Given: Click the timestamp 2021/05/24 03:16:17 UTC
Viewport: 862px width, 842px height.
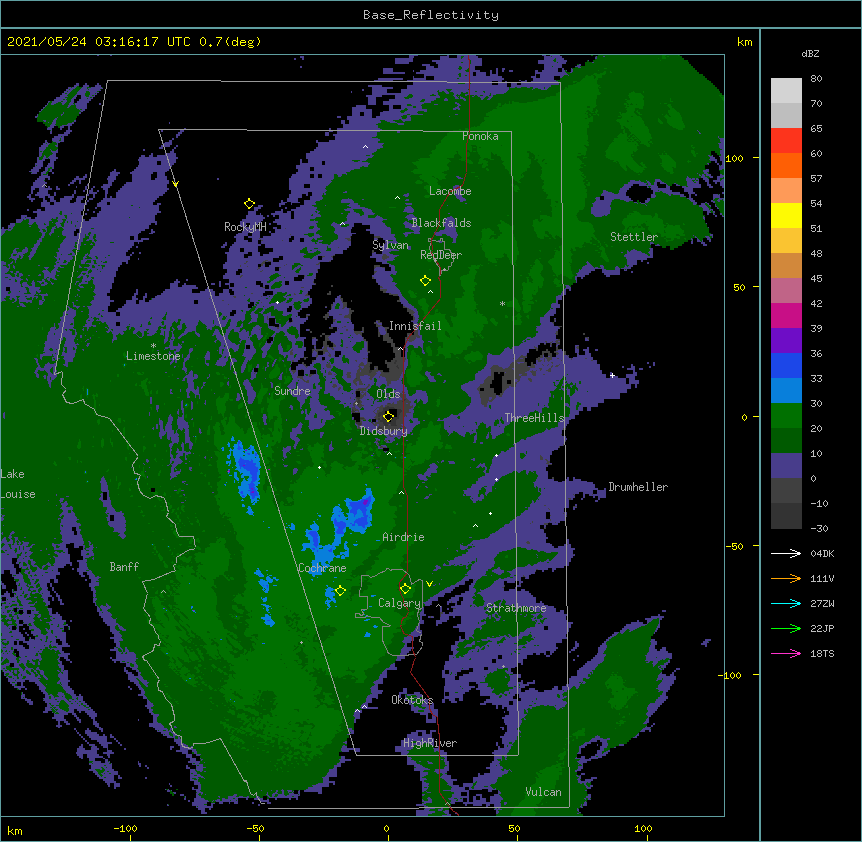Looking at the screenshot, I should [x=99, y=42].
